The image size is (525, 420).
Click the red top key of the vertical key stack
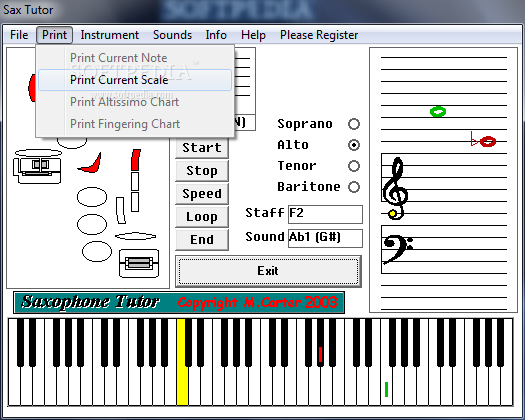[x=136, y=160]
